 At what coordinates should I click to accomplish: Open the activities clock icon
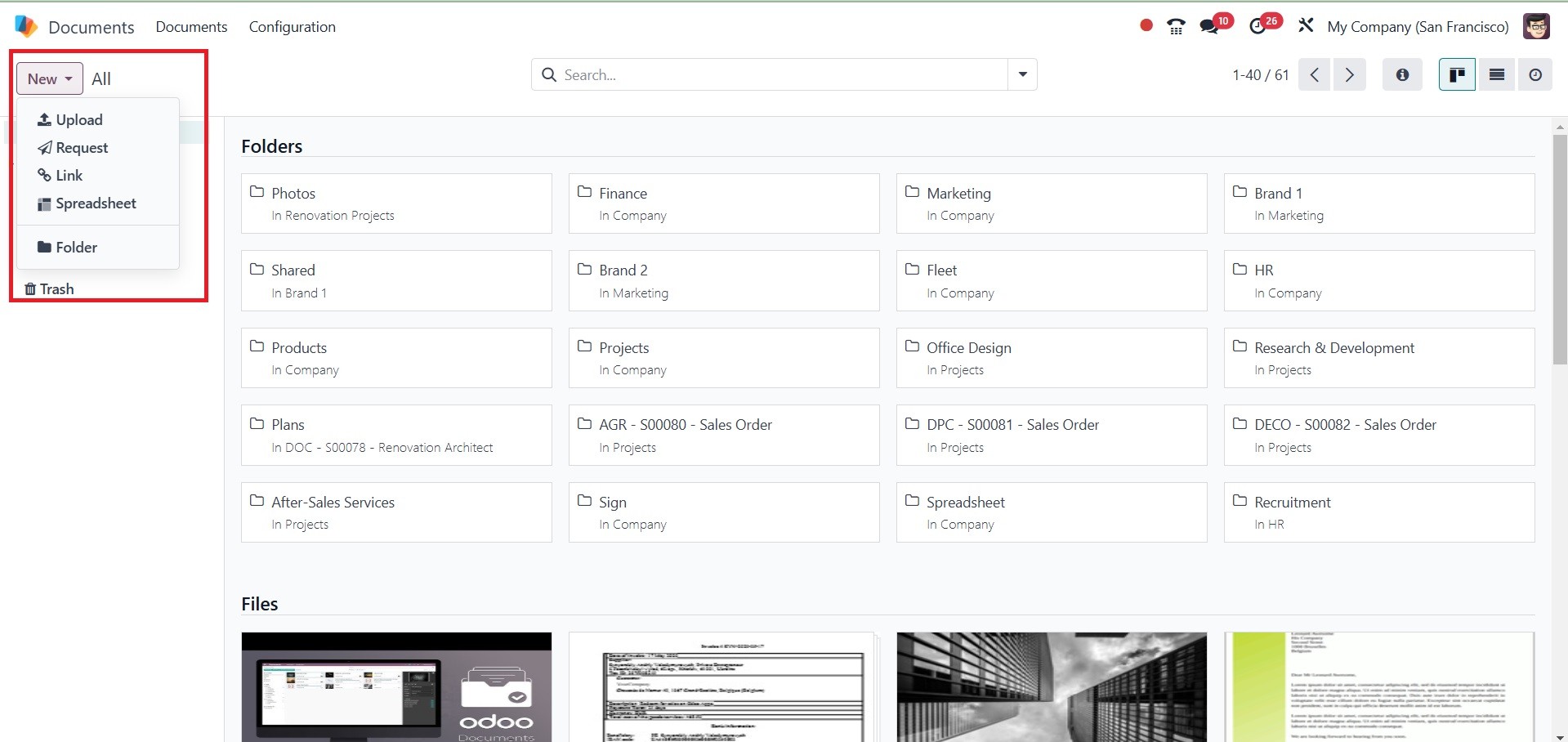click(x=1258, y=27)
